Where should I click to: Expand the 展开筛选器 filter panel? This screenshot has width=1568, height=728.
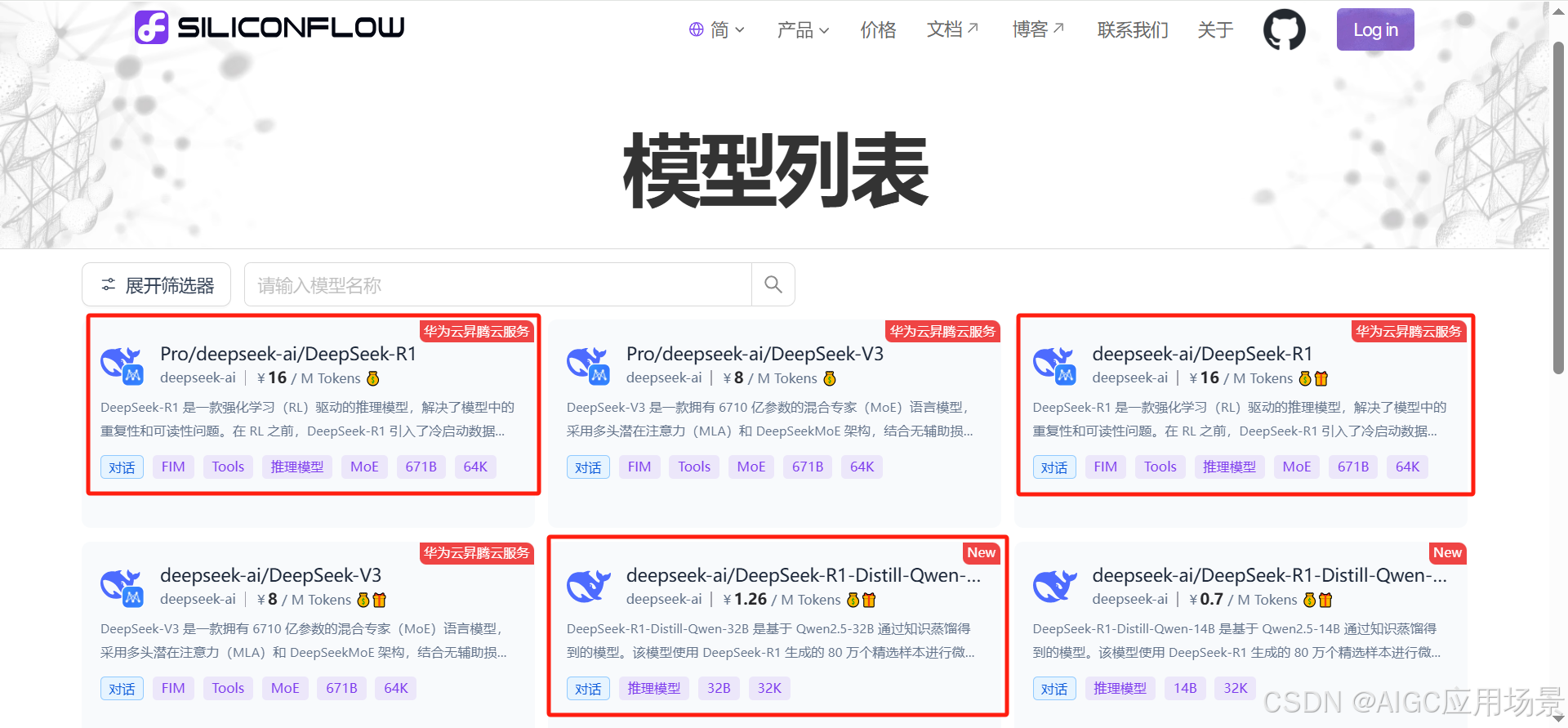(x=157, y=284)
